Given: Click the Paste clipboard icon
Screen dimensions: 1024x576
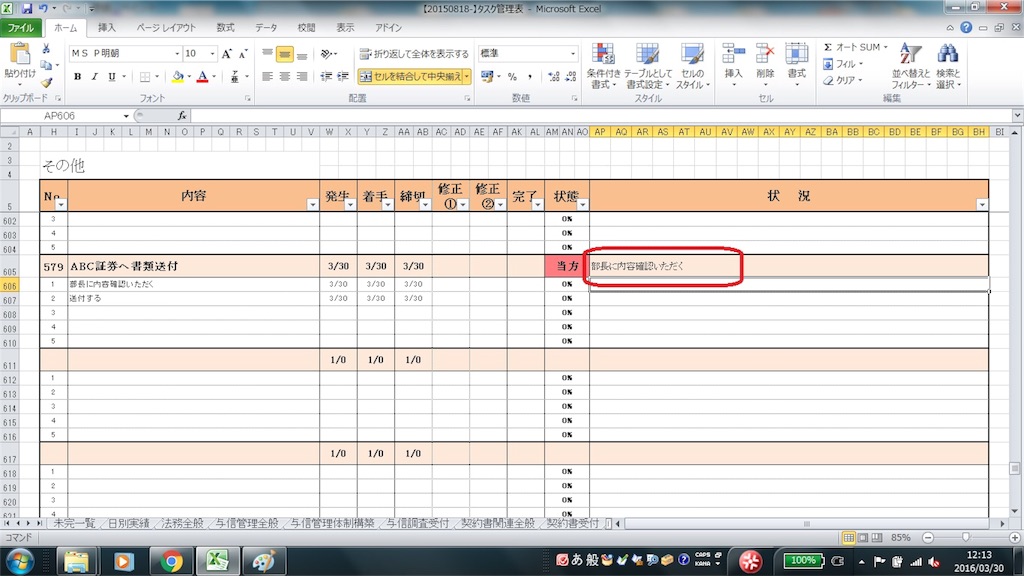Looking at the screenshot, I should 19,54.
